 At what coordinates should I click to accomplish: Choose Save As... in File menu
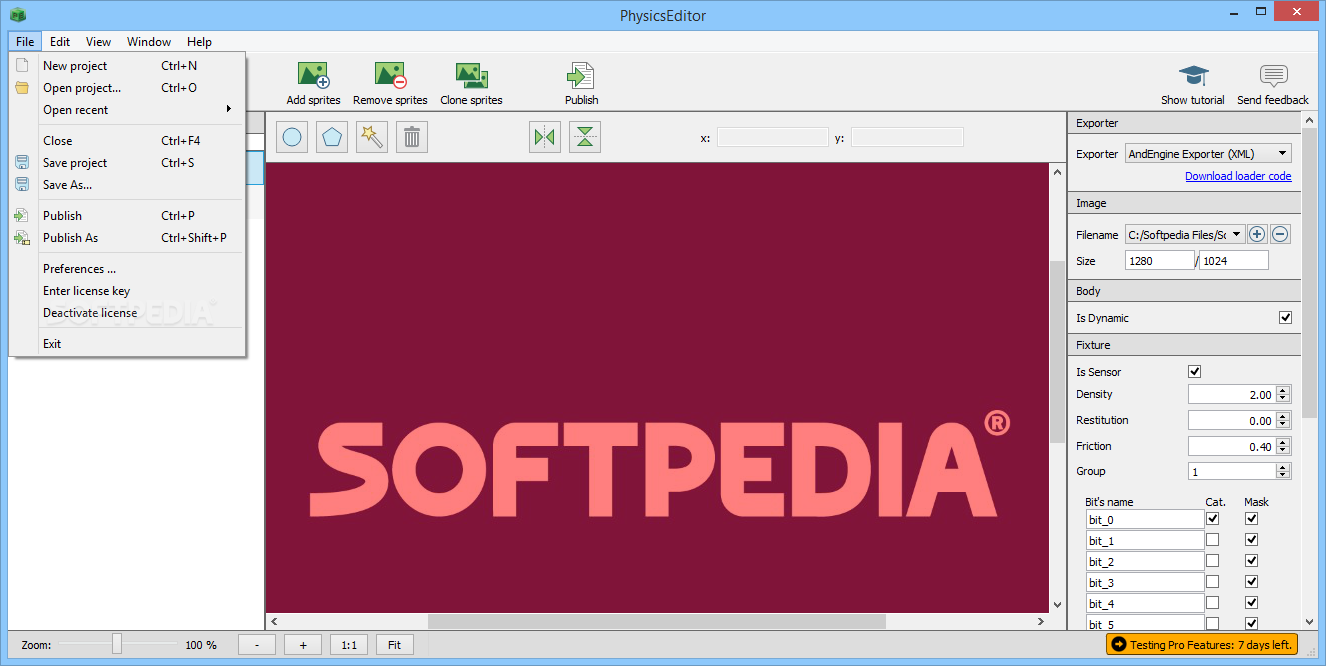(127, 185)
